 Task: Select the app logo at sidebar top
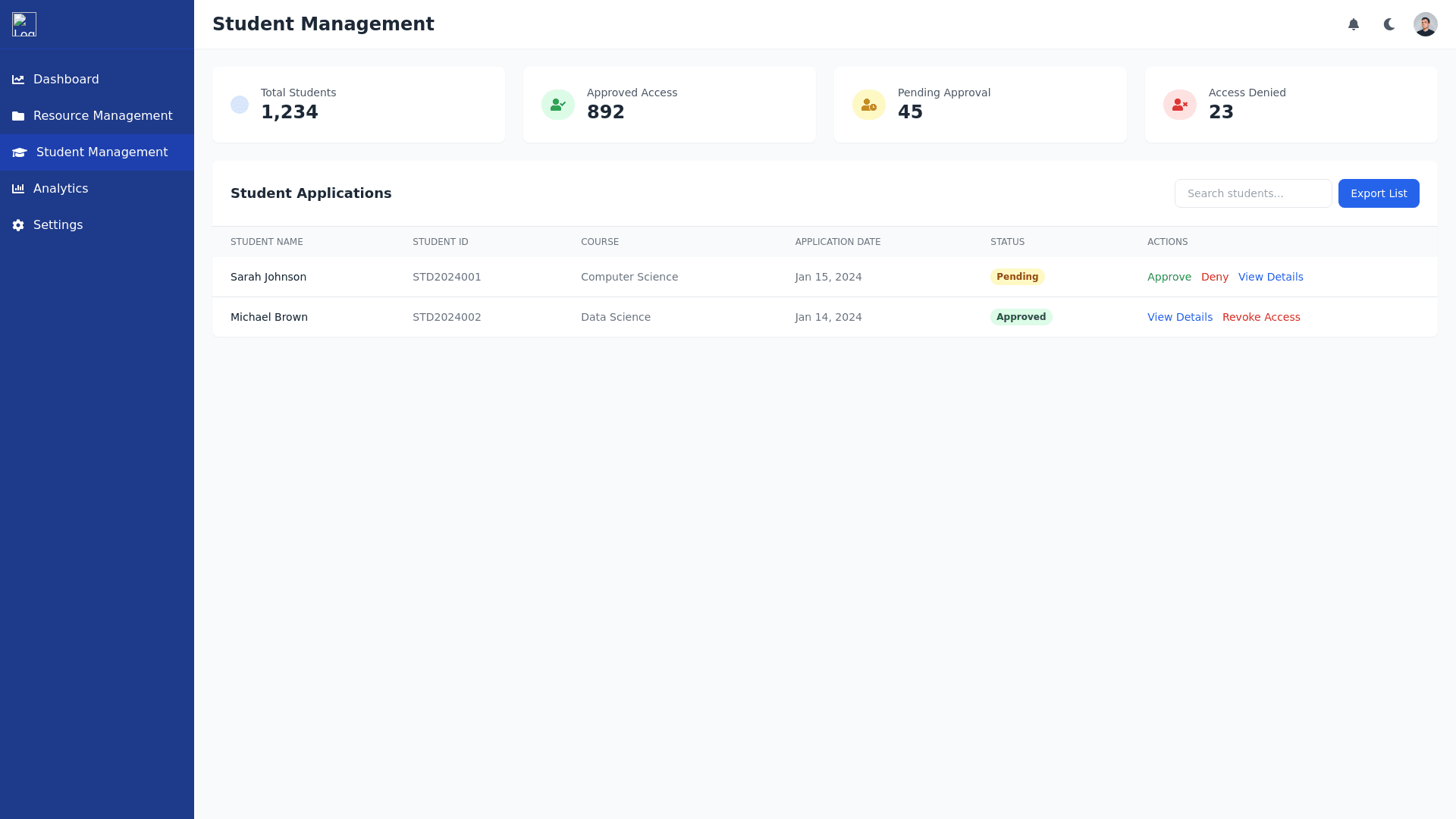click(24, 24)
